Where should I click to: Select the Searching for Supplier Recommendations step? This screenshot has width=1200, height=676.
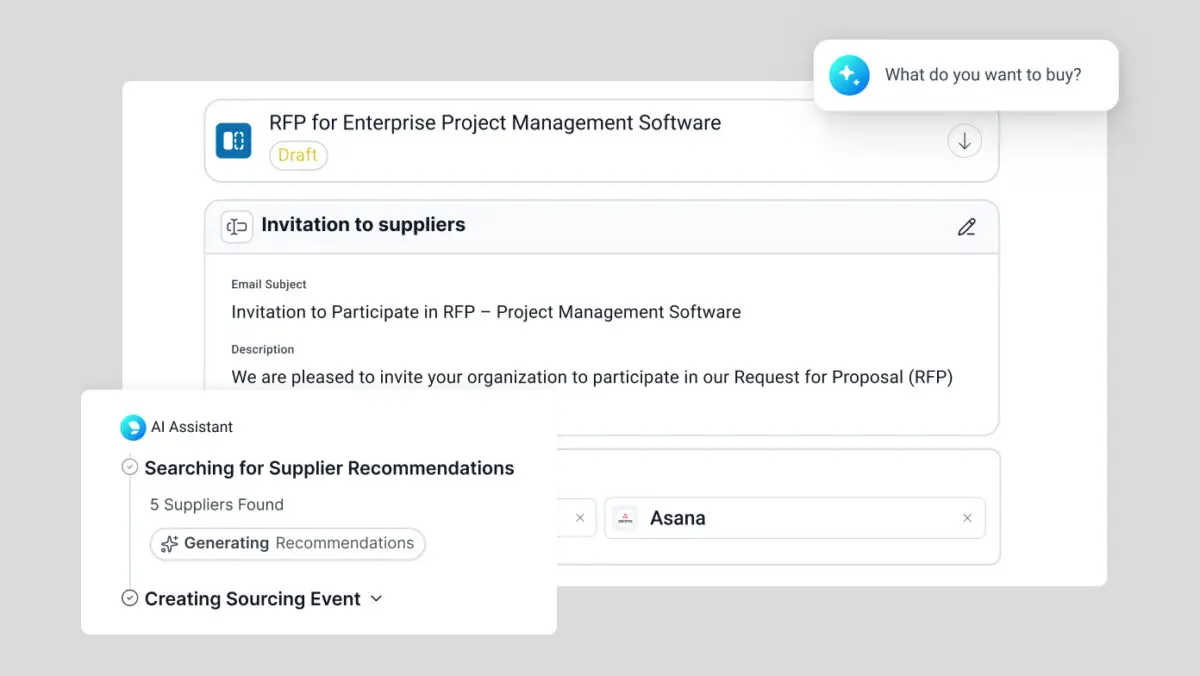(x=329, y=468)
